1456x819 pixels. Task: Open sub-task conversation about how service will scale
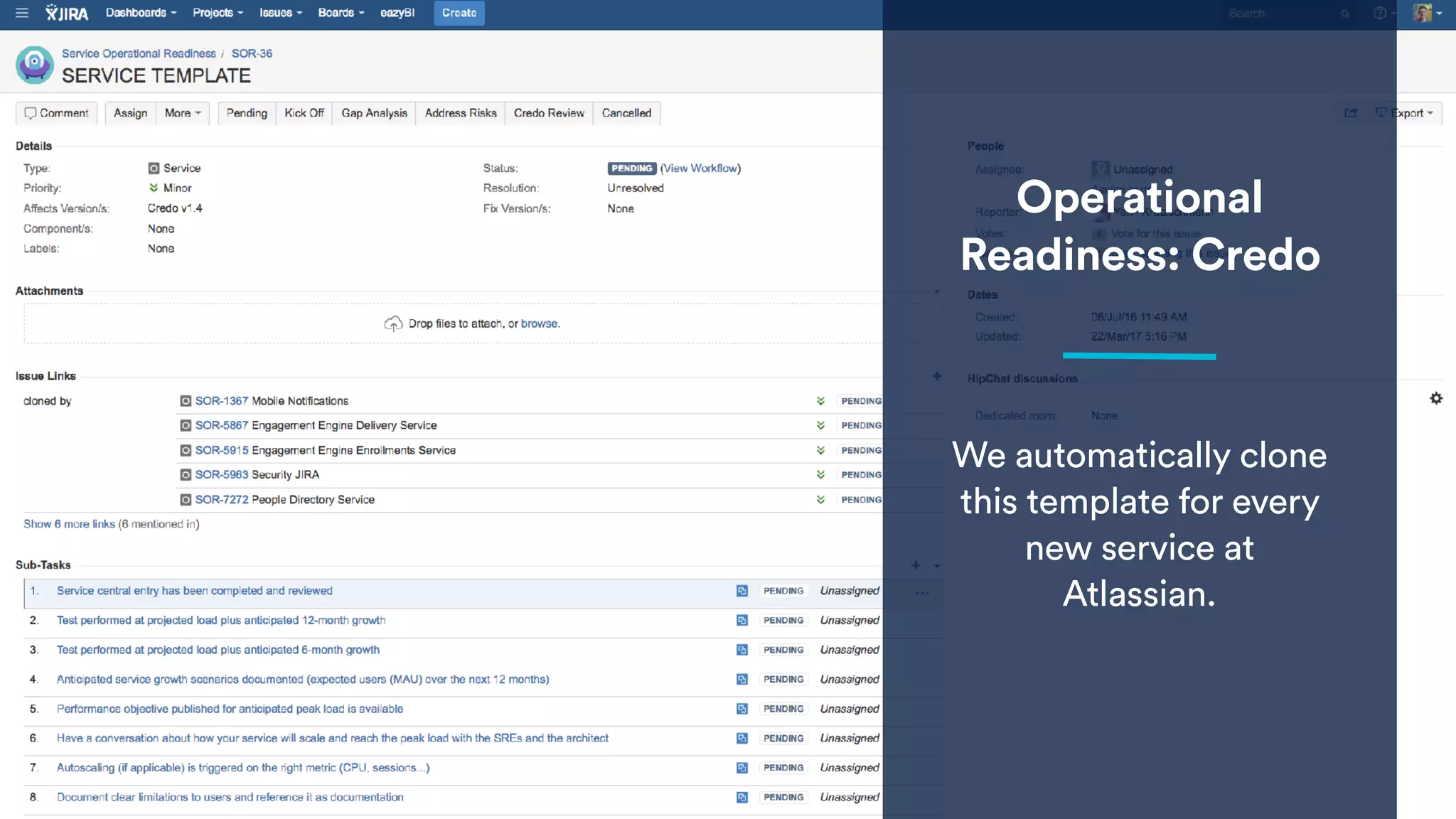333,738
